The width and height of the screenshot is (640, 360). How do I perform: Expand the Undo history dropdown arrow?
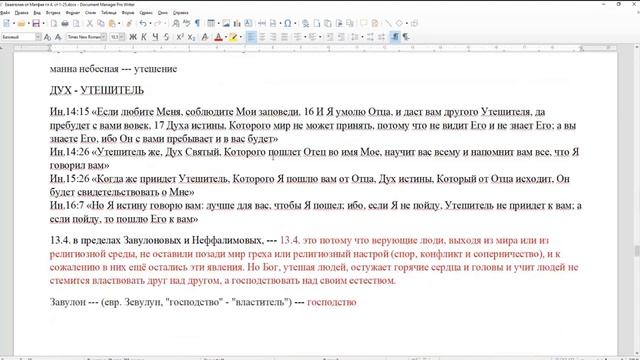(150, 23)
